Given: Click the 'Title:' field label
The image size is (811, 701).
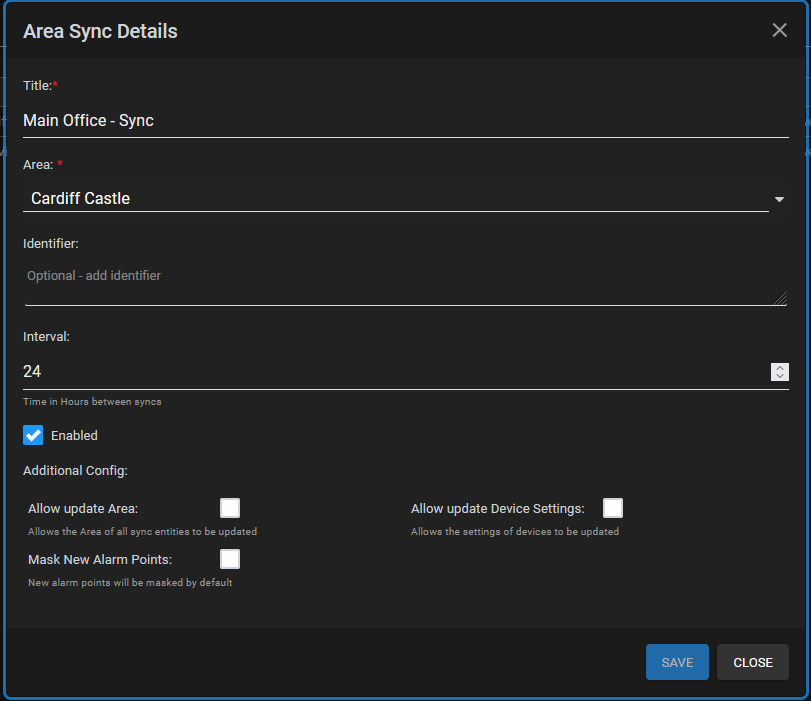Looking at the screenshot, I should [38, 85].
